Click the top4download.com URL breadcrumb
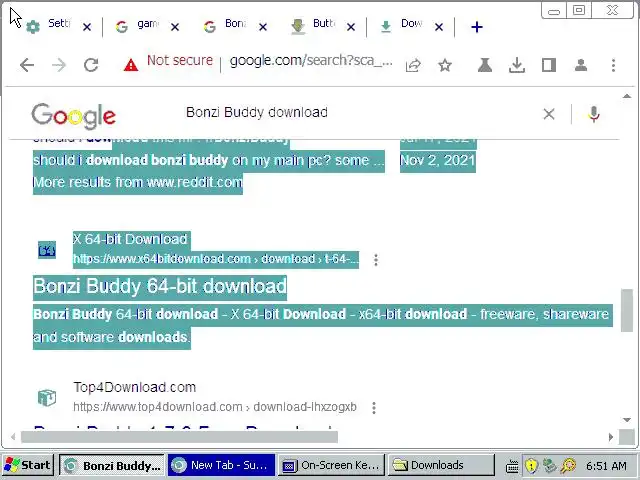Viewport: 640px width, 480px height. 215,407
